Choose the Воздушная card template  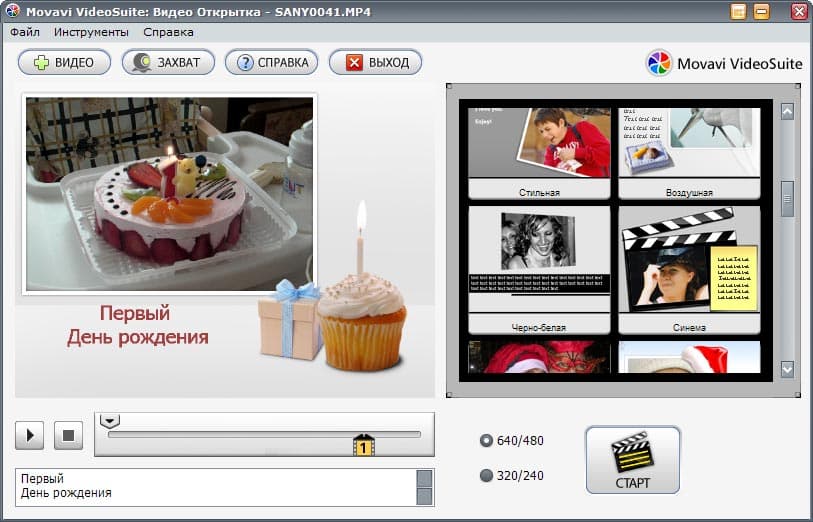click(x=689, y=153)
